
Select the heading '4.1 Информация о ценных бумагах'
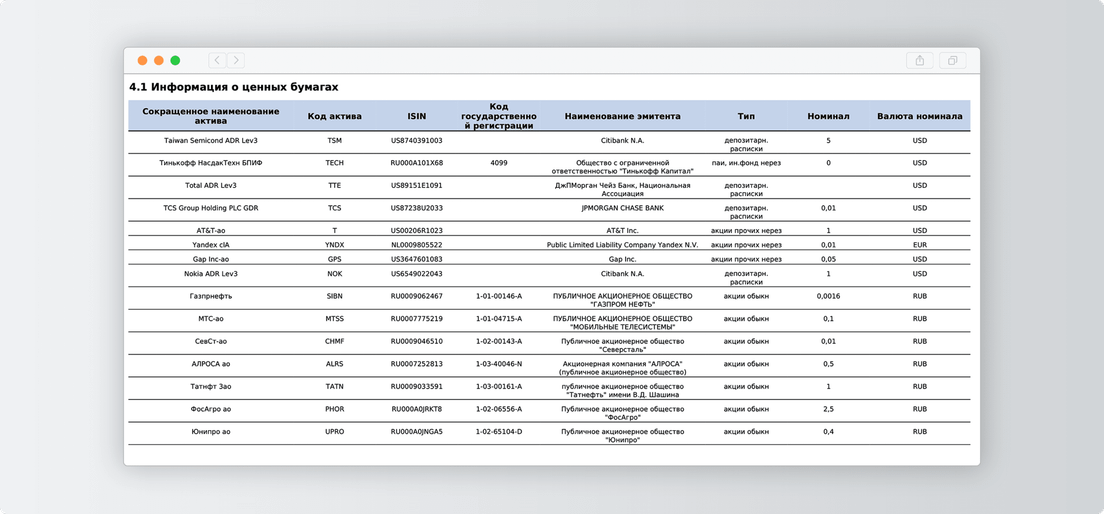(234, 88)
